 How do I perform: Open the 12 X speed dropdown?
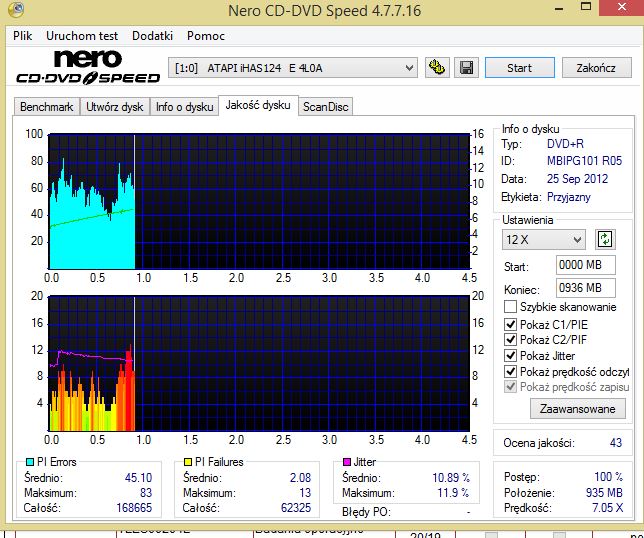(x=543, y=239)
